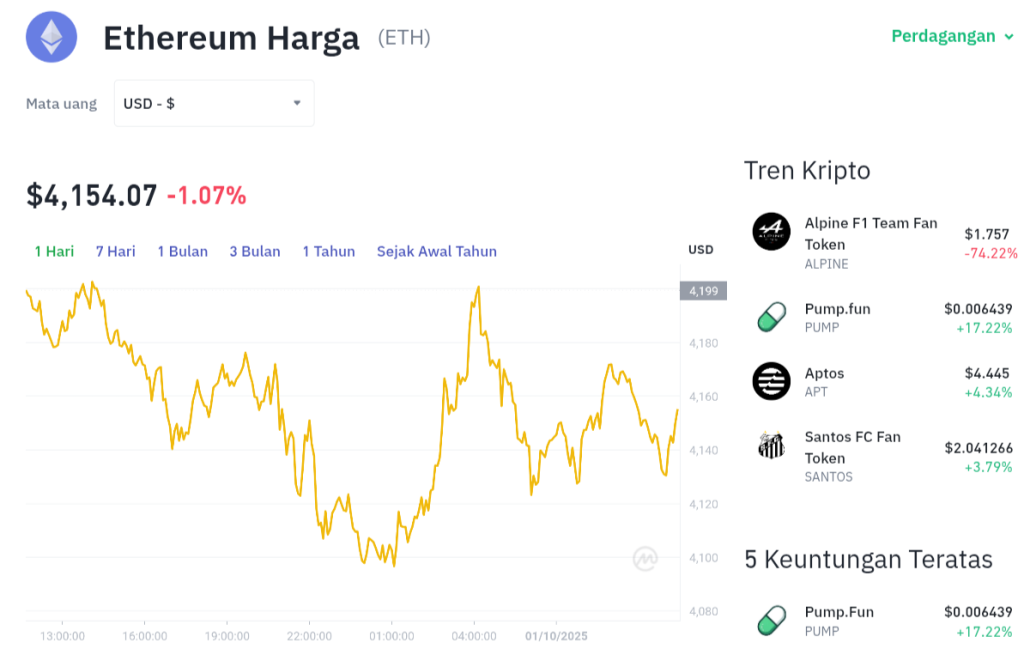Click the 01/10/2025 label on the chart timeline
Screen dimensions: 1024x649
tap(556, 635)
